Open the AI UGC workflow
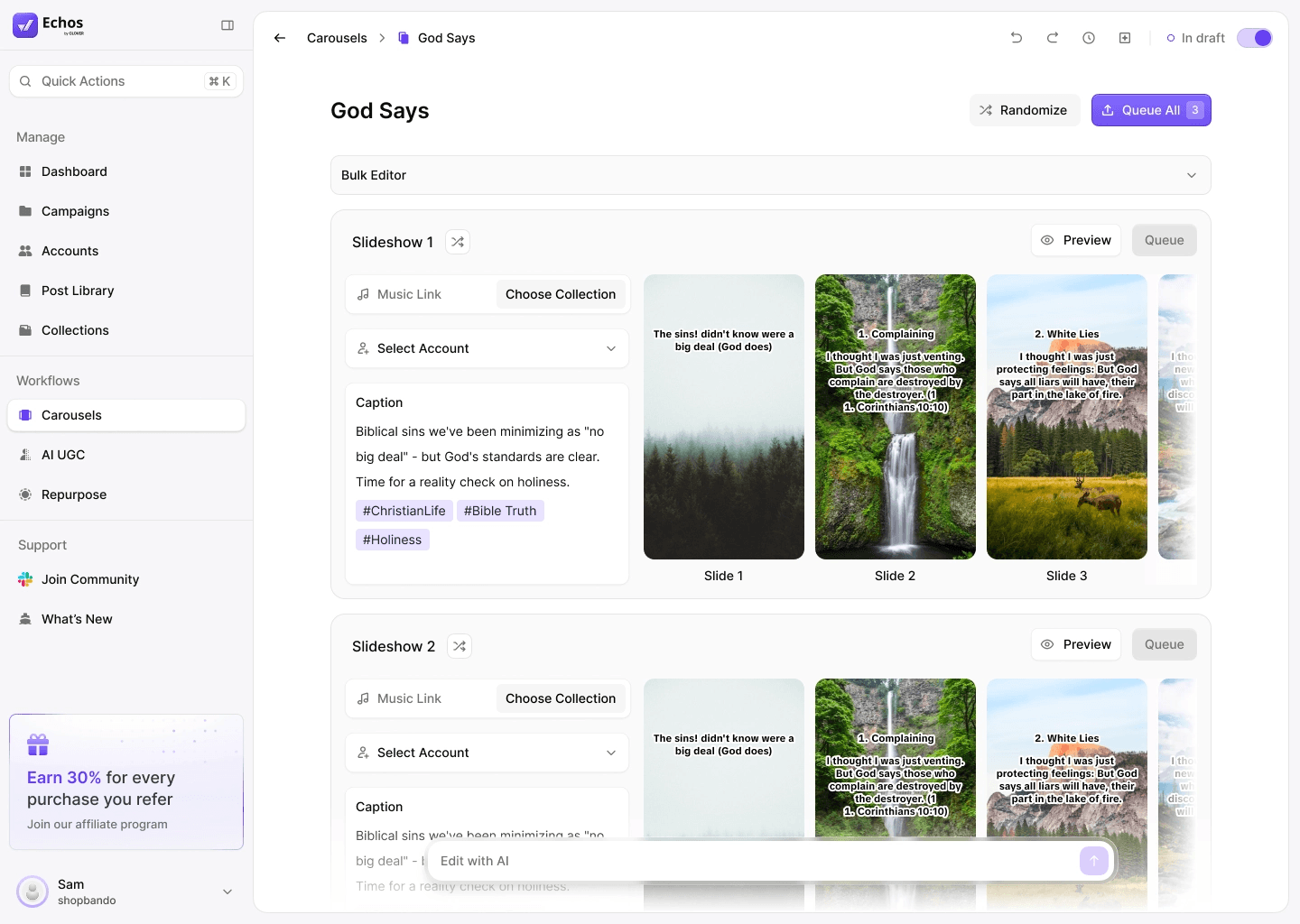The height and width of the screenshot is (924, 1300). coord(126,455)
